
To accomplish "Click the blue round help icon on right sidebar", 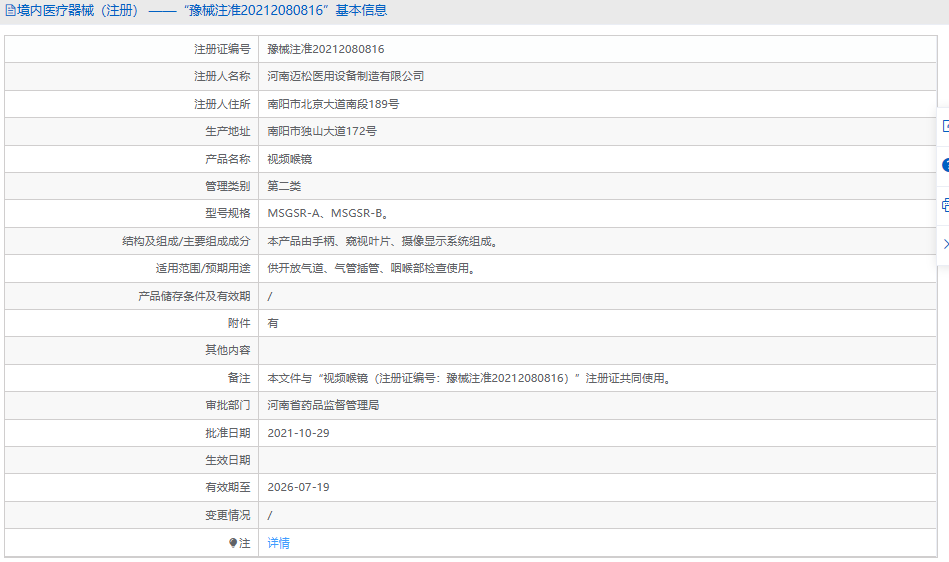I will pyautogui.click(x=945, y=165).
